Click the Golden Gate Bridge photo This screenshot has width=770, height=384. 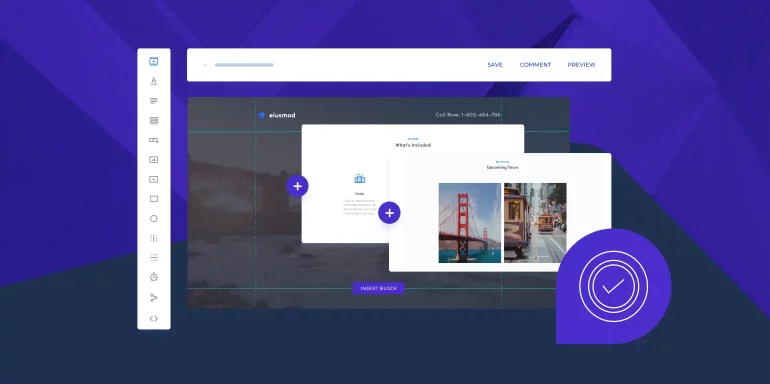click(x=469, y=223)
